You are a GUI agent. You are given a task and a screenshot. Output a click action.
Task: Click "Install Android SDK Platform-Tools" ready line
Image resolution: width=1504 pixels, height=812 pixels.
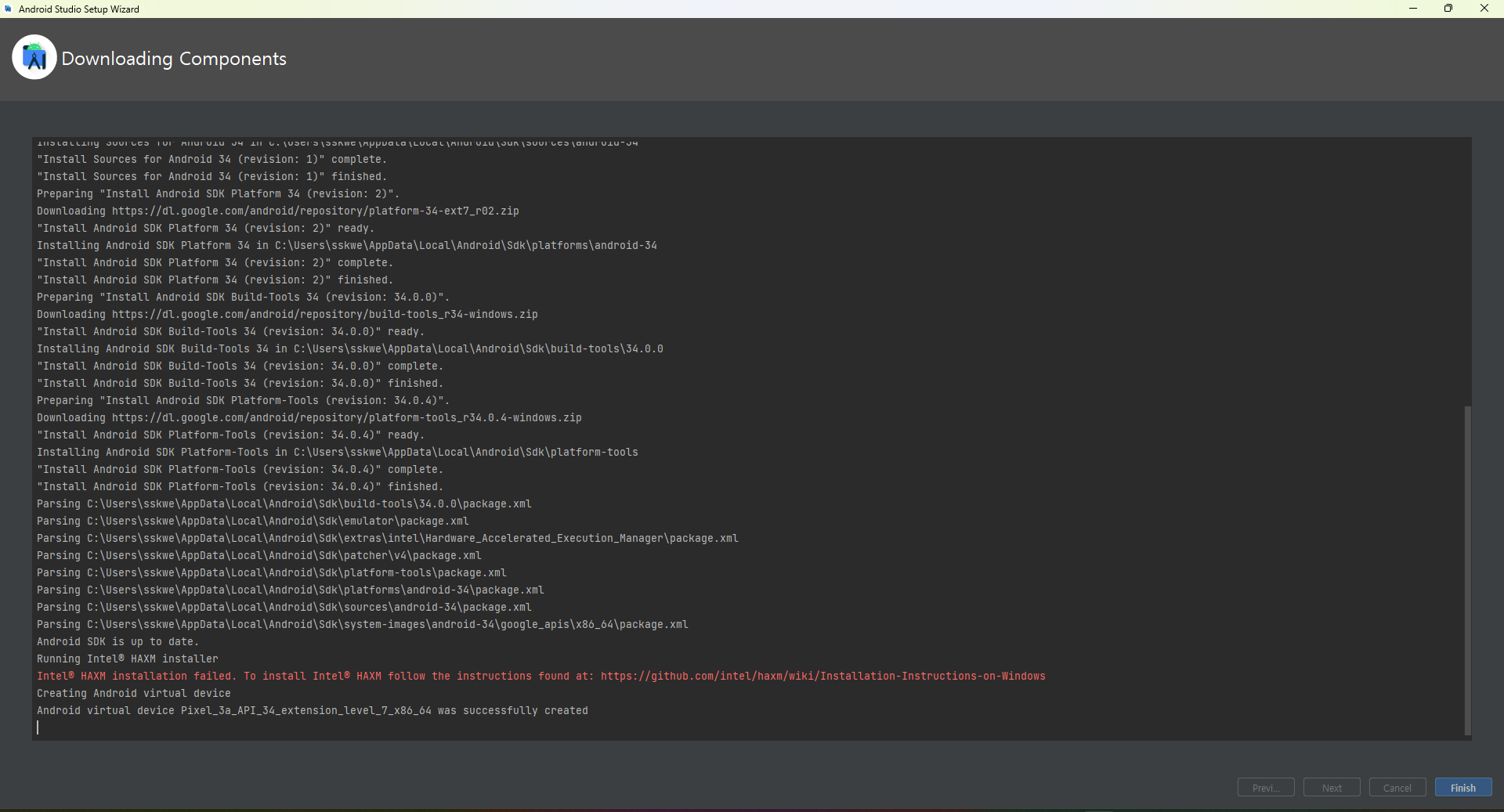[x=231, y=435]
